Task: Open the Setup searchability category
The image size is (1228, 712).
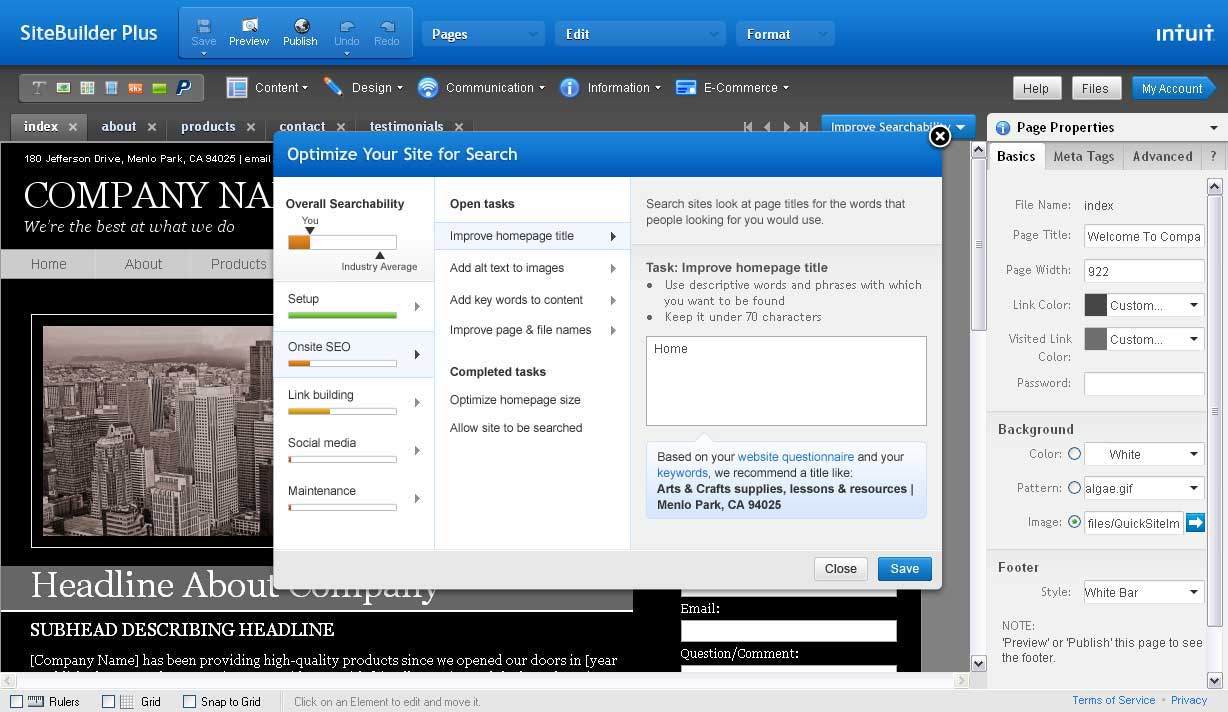Action: (x=354, y=306)
